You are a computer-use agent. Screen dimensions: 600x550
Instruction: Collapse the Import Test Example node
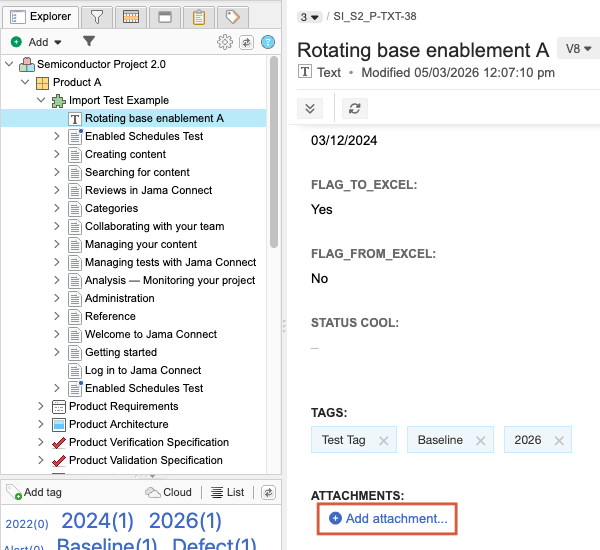pyautogui.click(x=41, y=100)
